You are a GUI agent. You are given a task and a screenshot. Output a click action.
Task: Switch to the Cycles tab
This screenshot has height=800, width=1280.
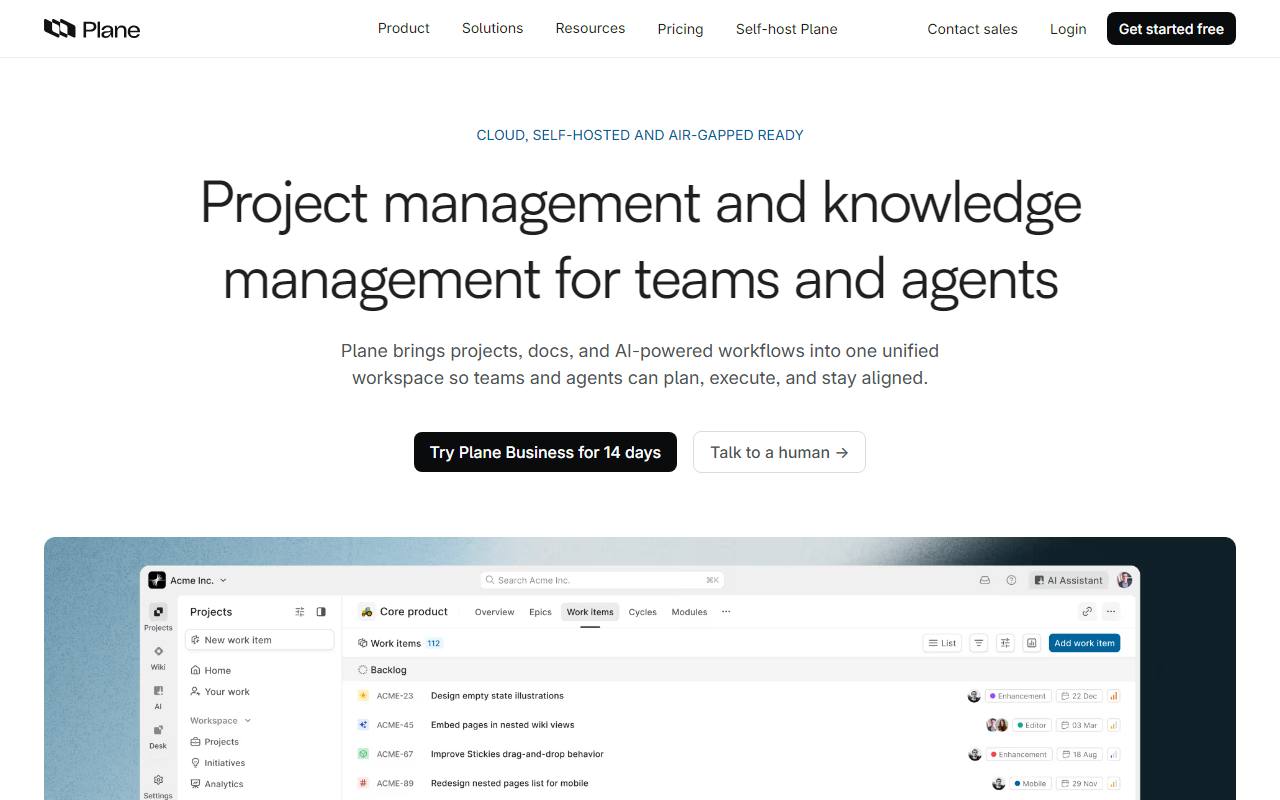click(643, 612)
